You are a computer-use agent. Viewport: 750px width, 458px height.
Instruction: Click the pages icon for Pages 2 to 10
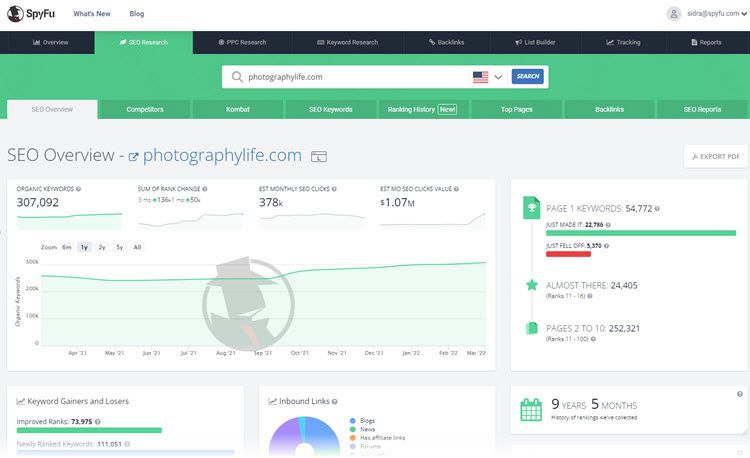532,328
